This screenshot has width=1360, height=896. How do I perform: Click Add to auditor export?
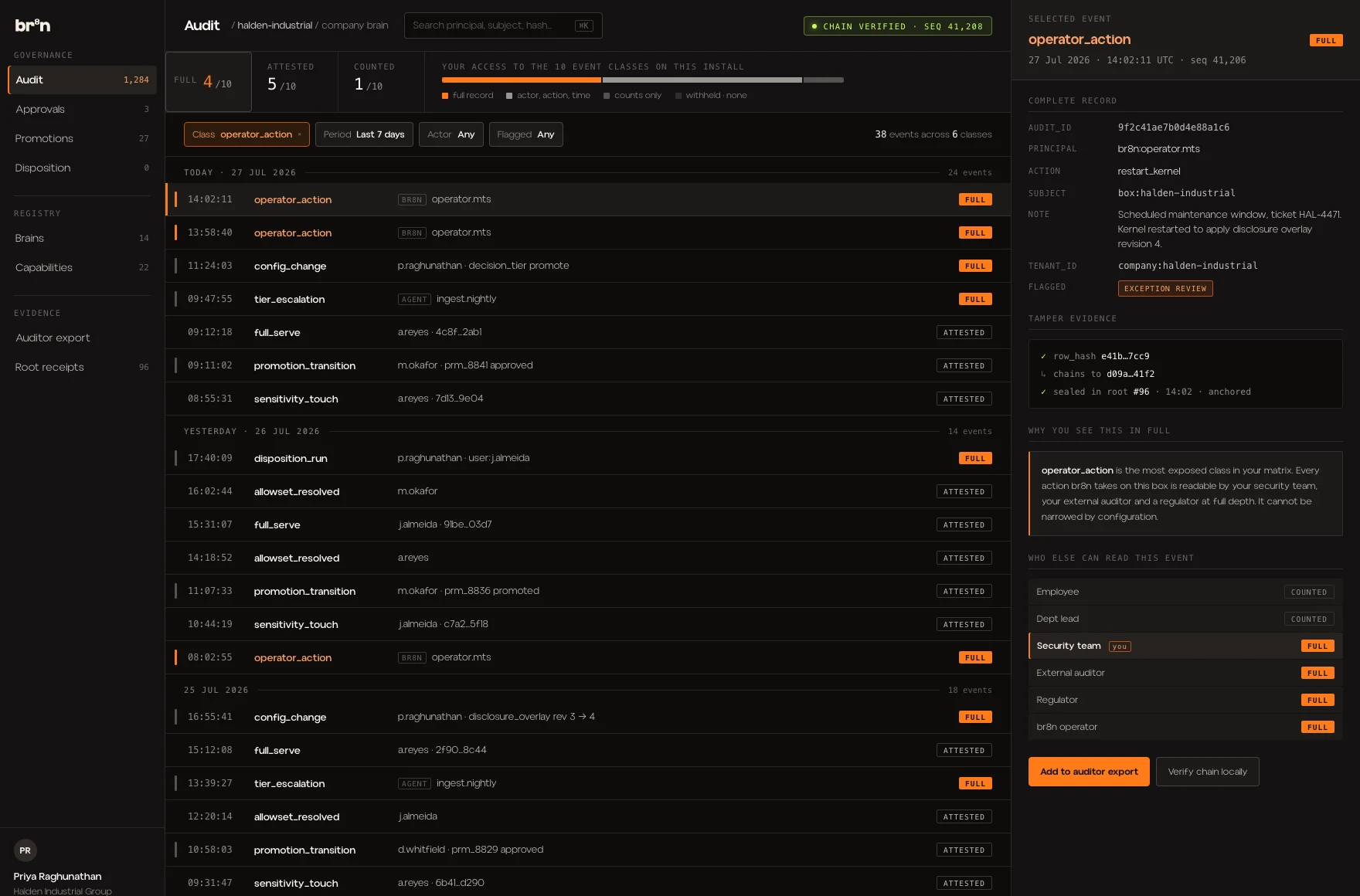pyautogui.click(x=1089, y=772)
